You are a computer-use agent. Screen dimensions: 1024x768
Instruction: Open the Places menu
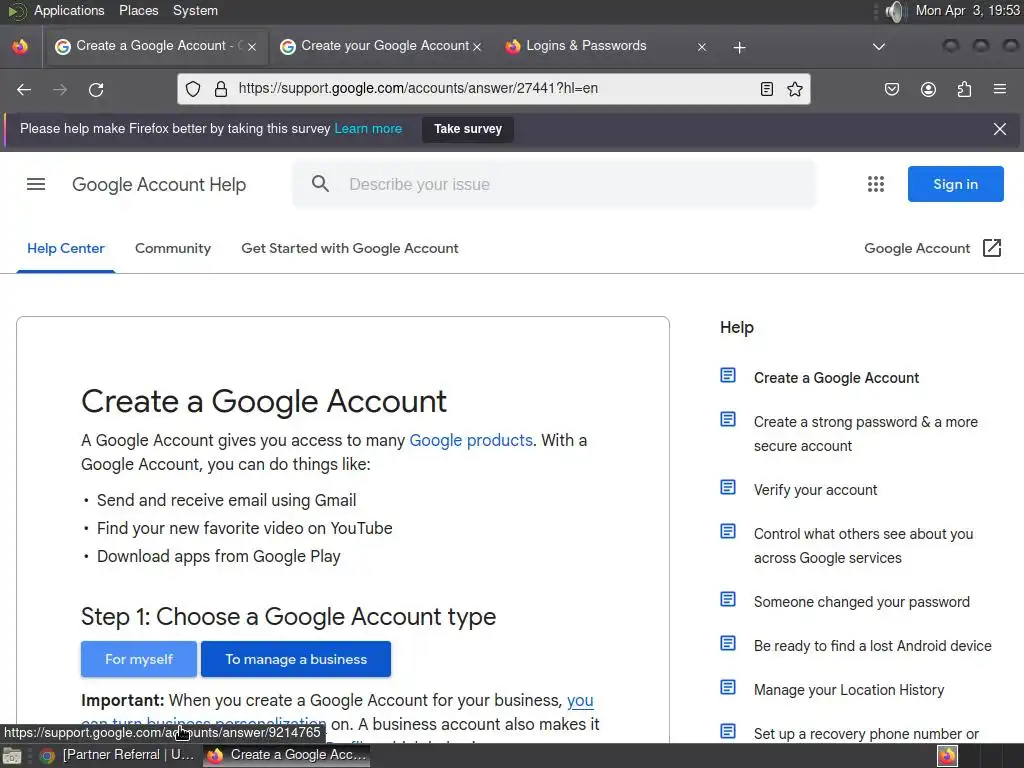point(138,10)
